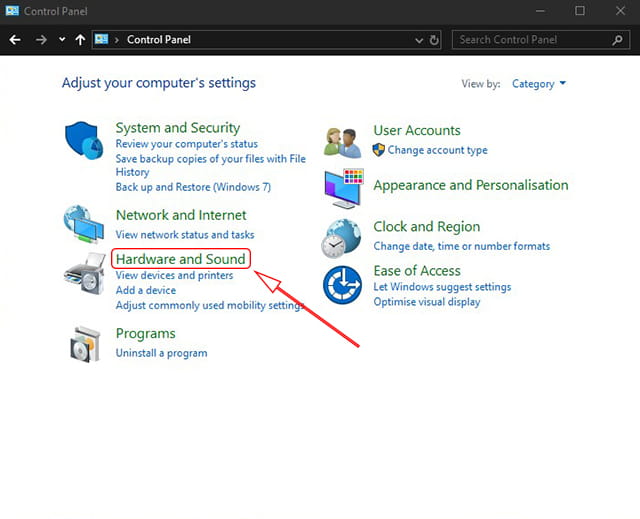Expand the breadcrumb chevron before Control Panel
This screenshot has height=519, width=640.
click(117, 40)
